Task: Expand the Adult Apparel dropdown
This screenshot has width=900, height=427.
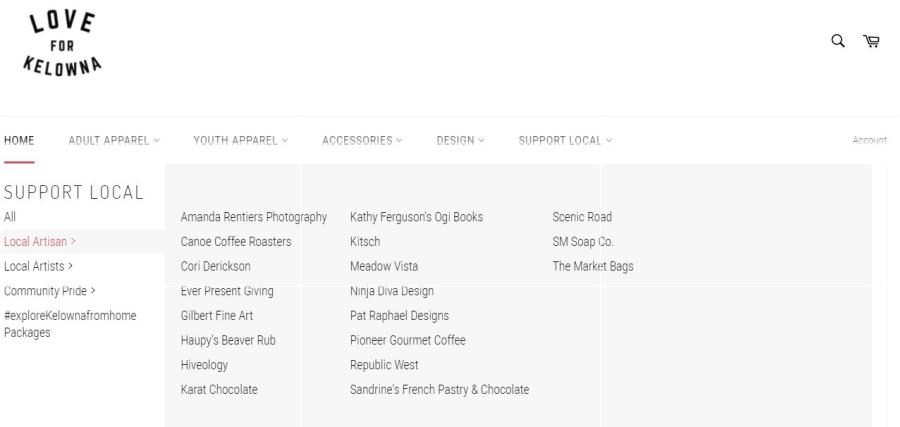Action: coord(114,140)
